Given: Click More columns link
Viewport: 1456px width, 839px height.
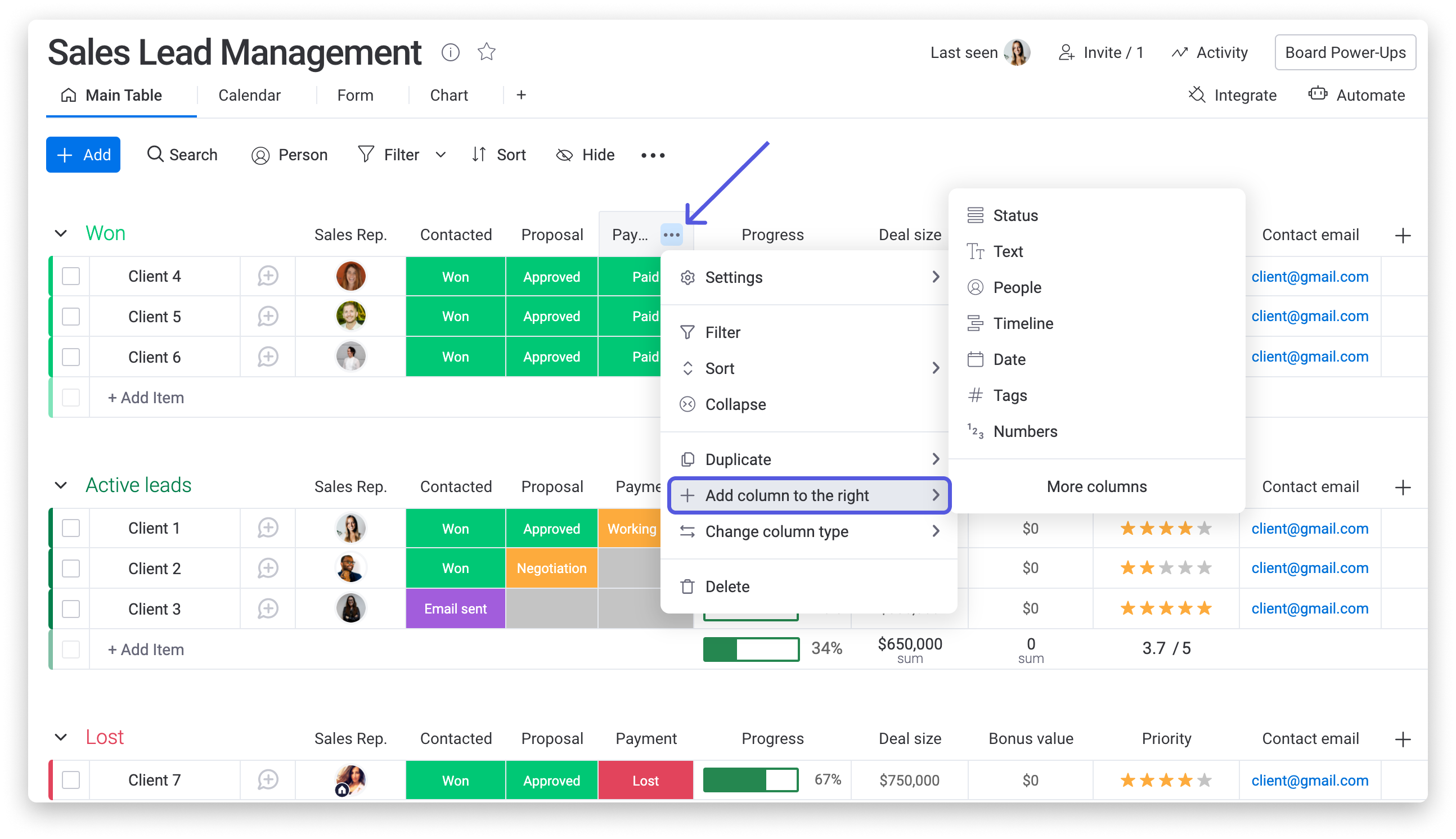Looking at the screenshot, I should tap(1097, 486).
